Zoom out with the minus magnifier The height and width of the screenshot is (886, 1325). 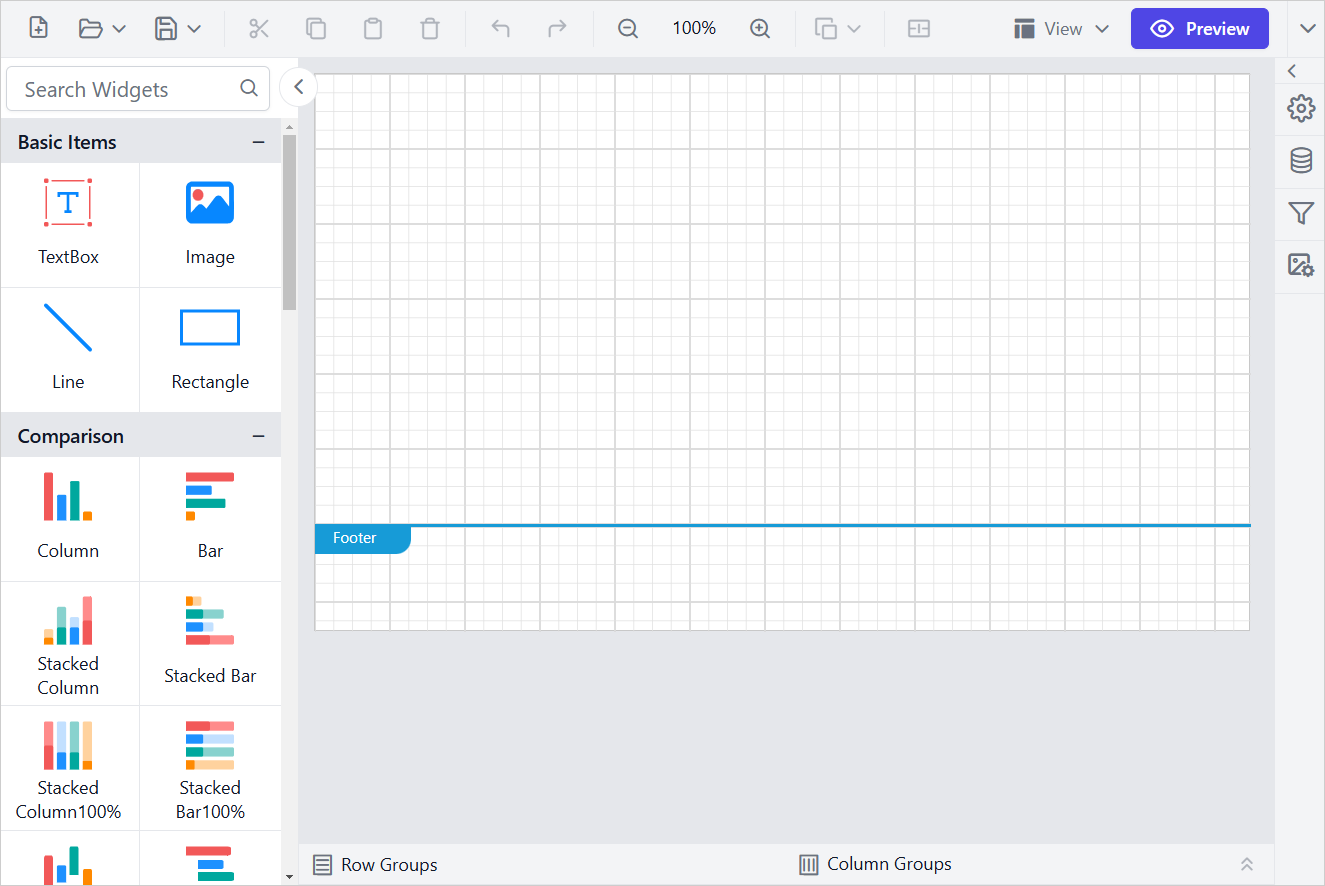628,28
